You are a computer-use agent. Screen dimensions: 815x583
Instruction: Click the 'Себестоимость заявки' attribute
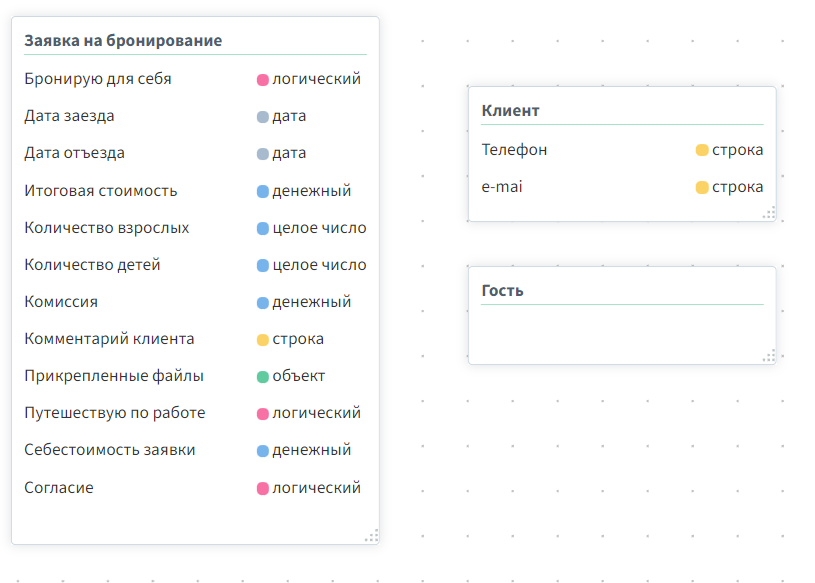[109, 450]
